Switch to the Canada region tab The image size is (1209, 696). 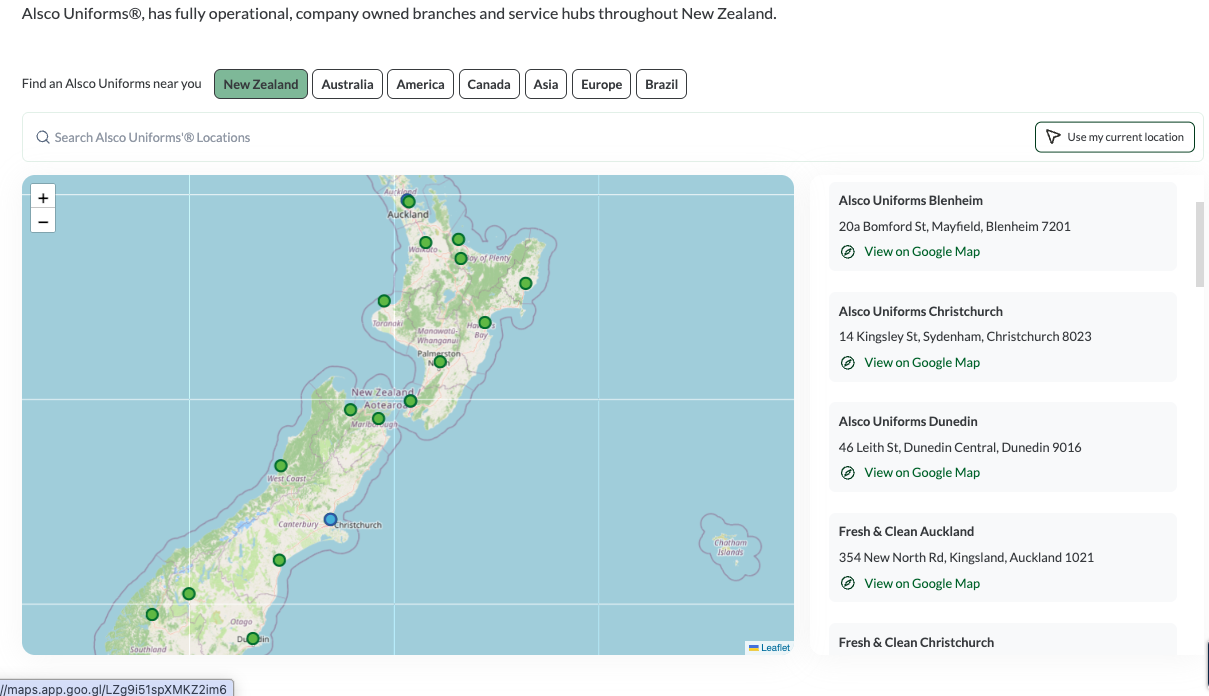[x=489, y=84]
